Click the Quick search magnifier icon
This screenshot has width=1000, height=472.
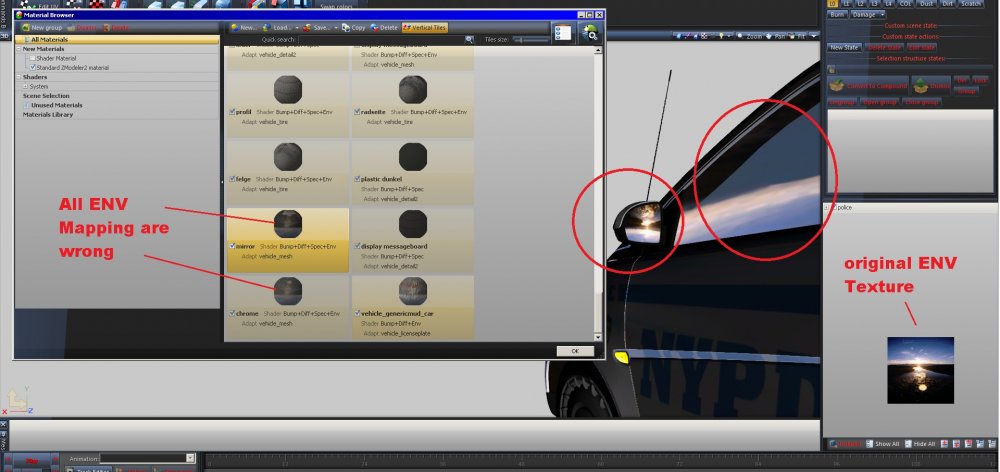coord(469,40)
